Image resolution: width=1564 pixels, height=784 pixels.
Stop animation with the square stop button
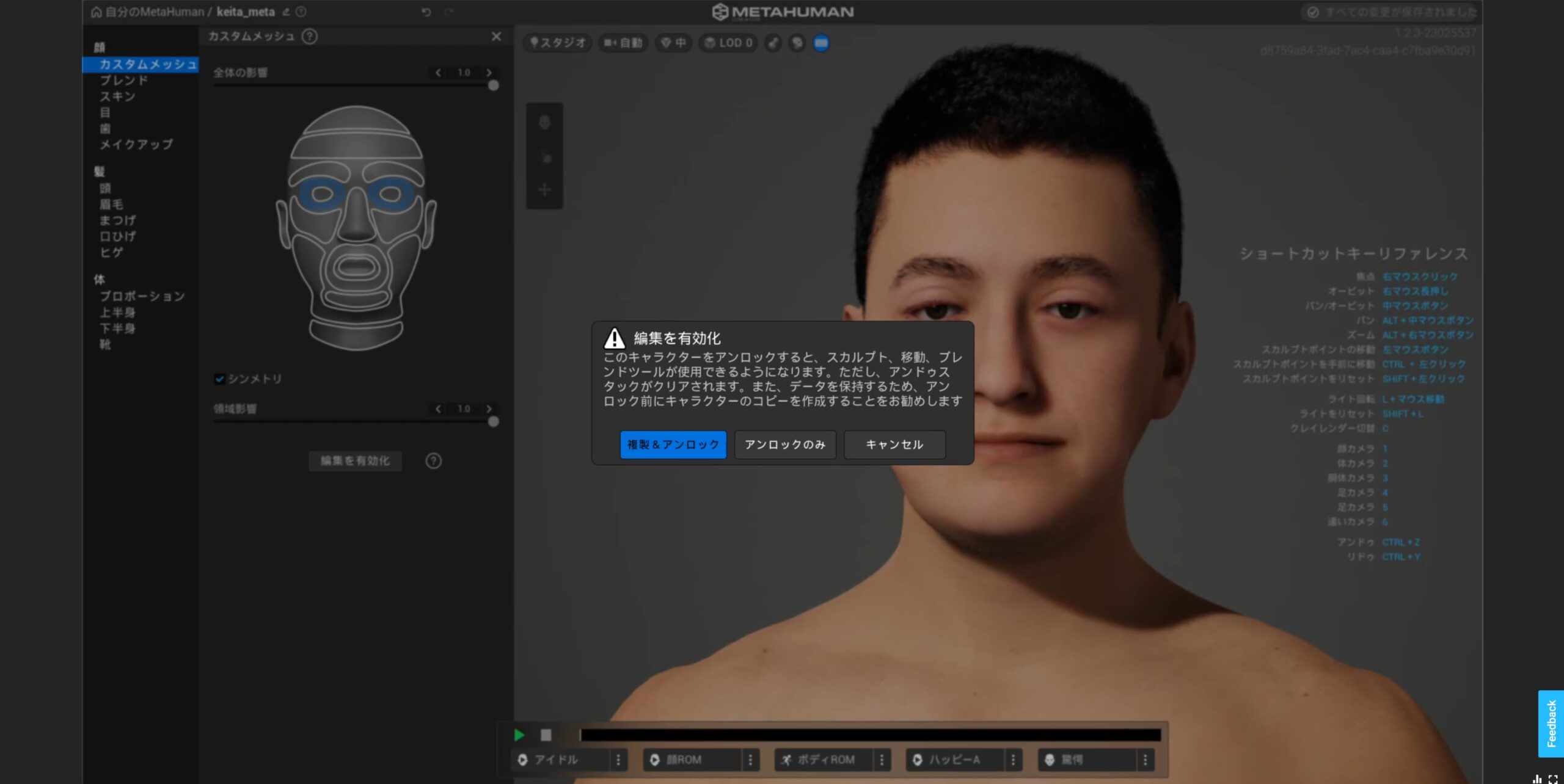tap(546, 735)
